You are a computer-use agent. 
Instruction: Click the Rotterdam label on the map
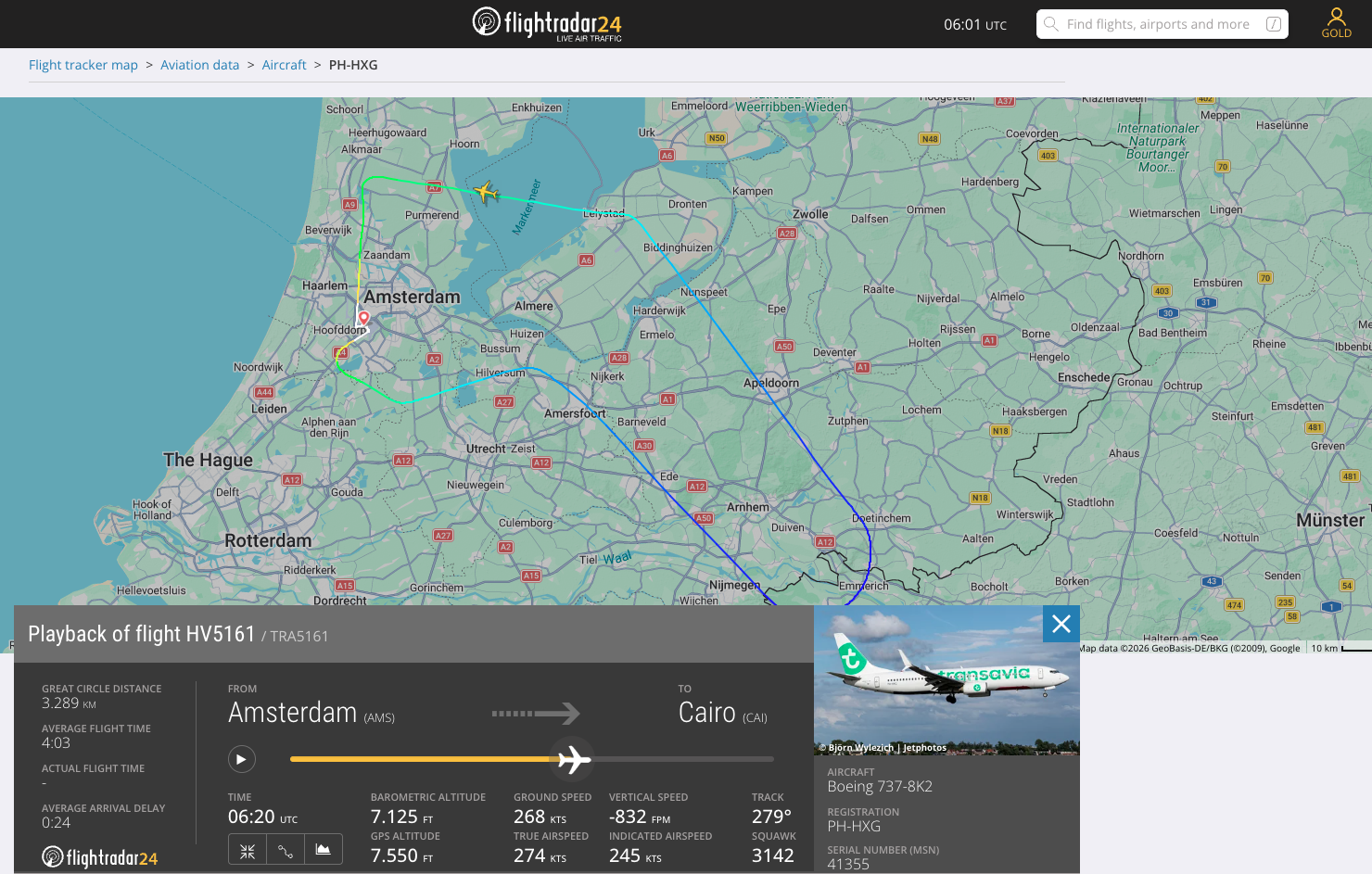268,540
